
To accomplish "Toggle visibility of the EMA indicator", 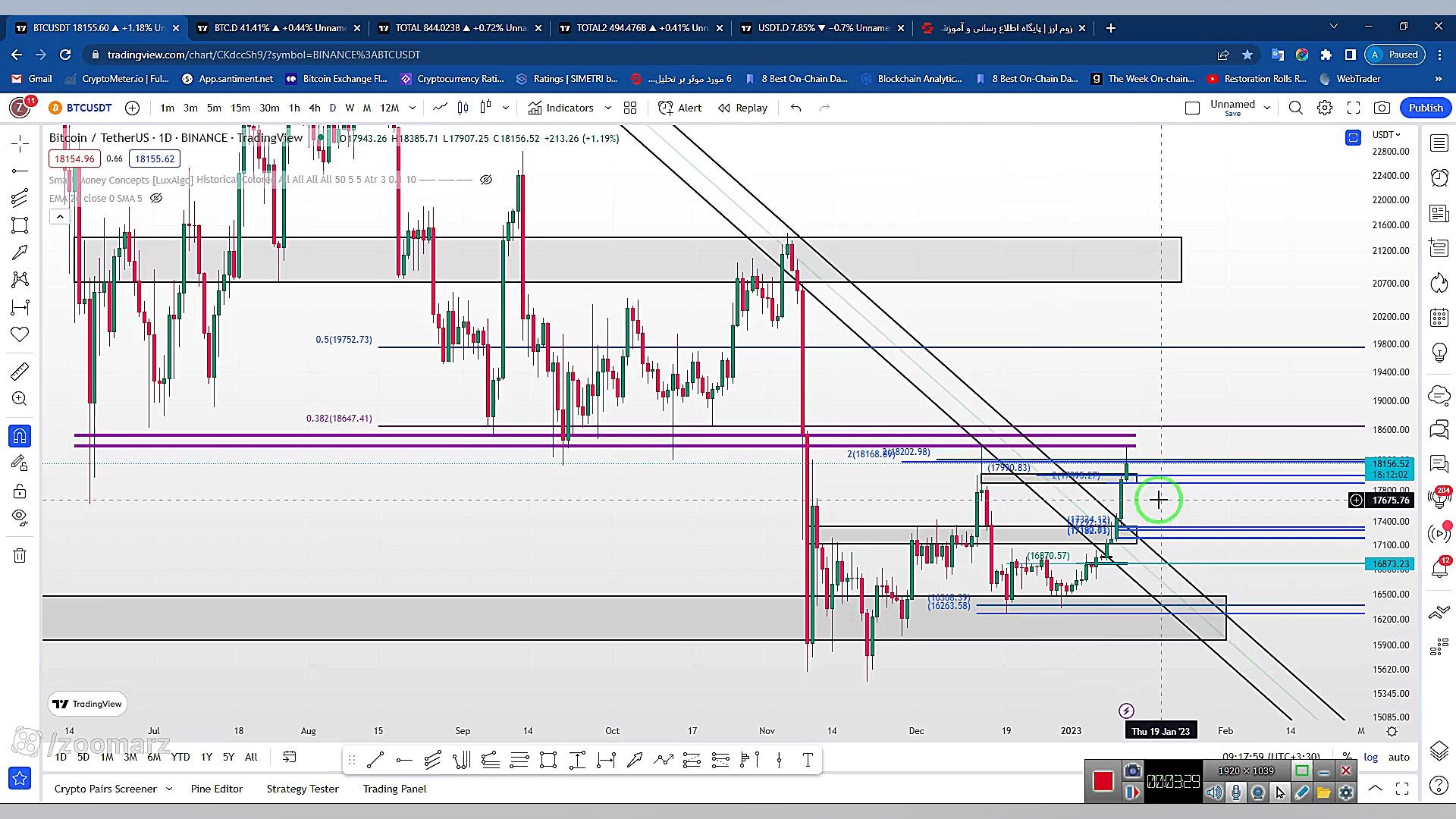I will pos(156,198).
